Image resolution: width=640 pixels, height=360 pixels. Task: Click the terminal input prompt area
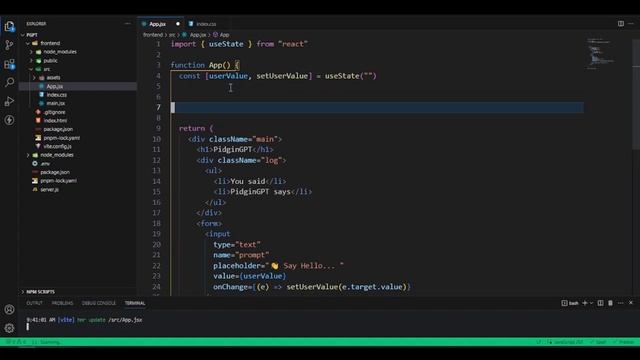(x=28, y=327)
